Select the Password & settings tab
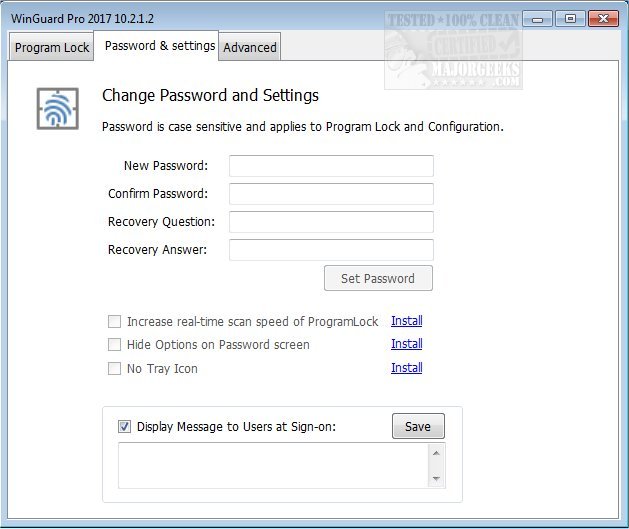Screen dimensions: 629x529 coord(159,46)
